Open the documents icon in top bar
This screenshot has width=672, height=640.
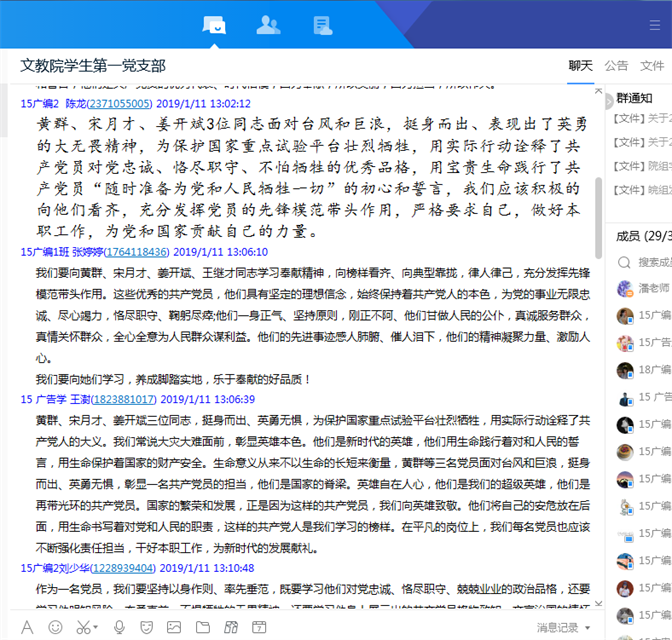[x=322, y=25]
